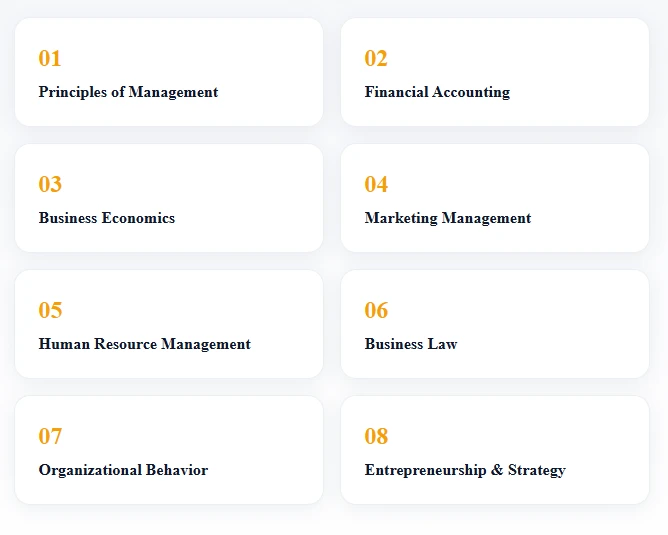The height and width of the screenshot is (535, 668).
Task: Click the orange number 02
Action: point(376,58)
